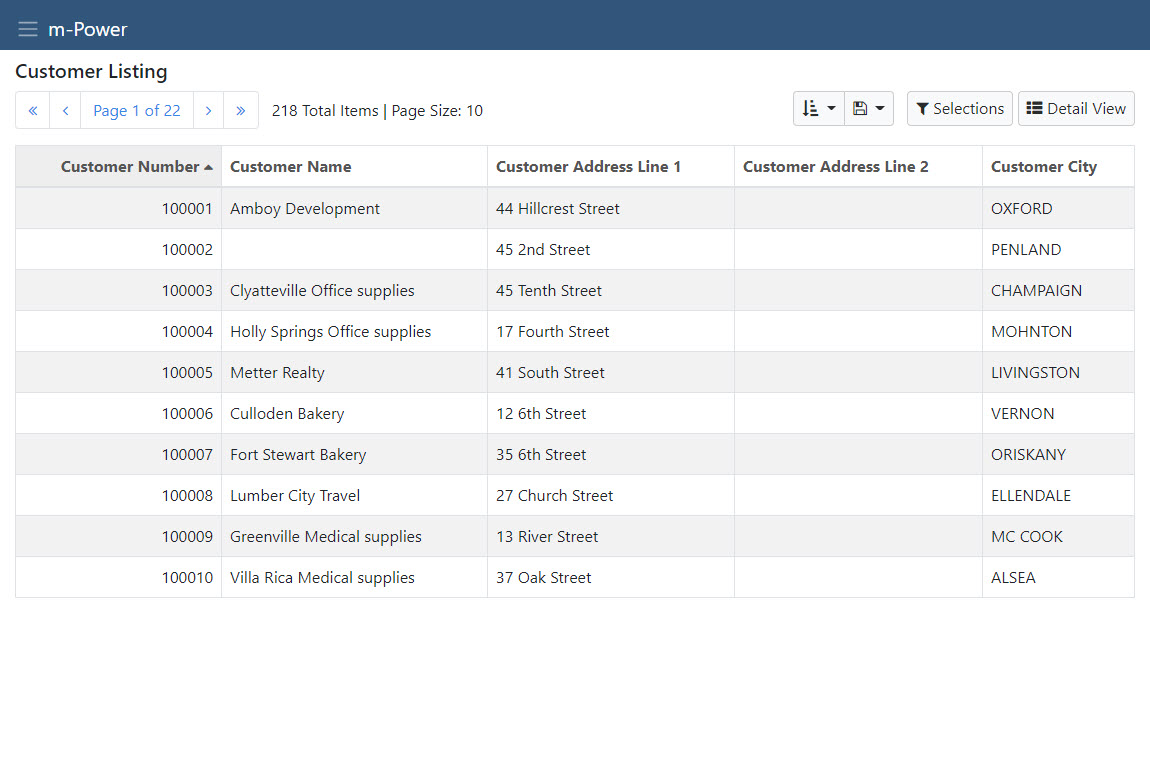This screenshot has height=767, width=1150.
Task: Open the hamburger navigation menu
Action: pyautogui.click(x=28, y=29)
